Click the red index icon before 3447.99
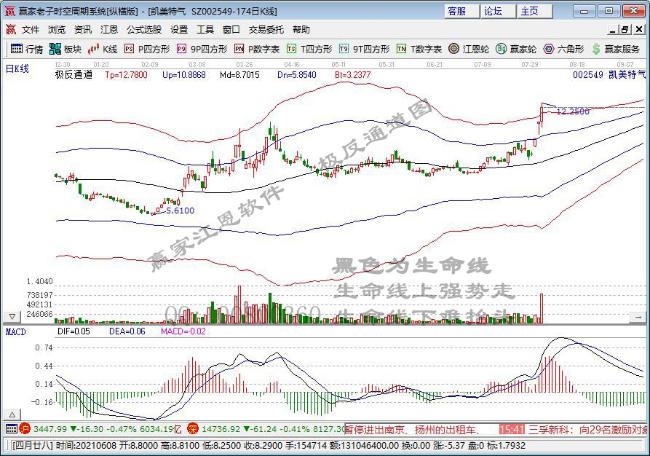 (x=25, y=429)
